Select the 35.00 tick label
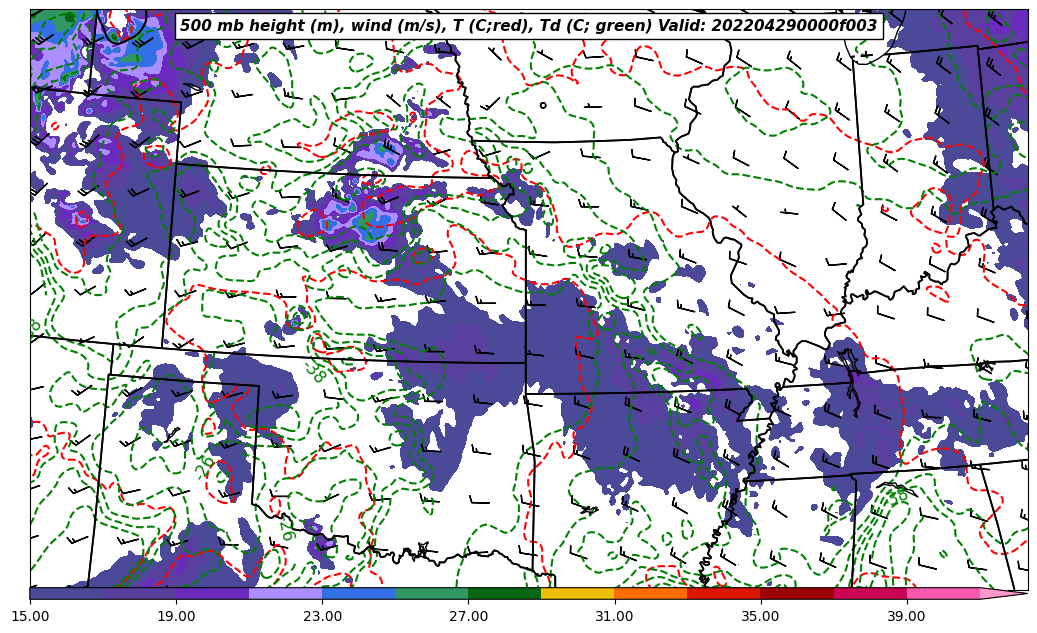Screen dimensions: 1037x633 tap(760, 616)
